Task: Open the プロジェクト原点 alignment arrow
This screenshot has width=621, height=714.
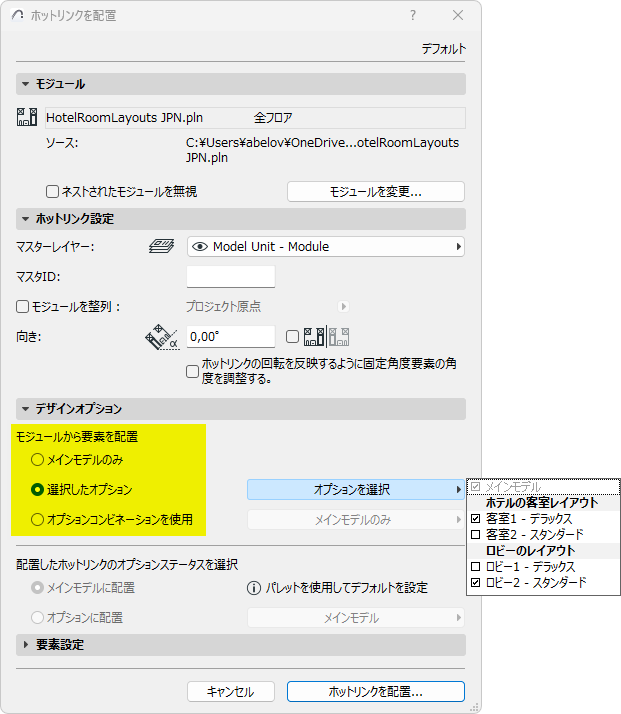Action: [344, 306]
